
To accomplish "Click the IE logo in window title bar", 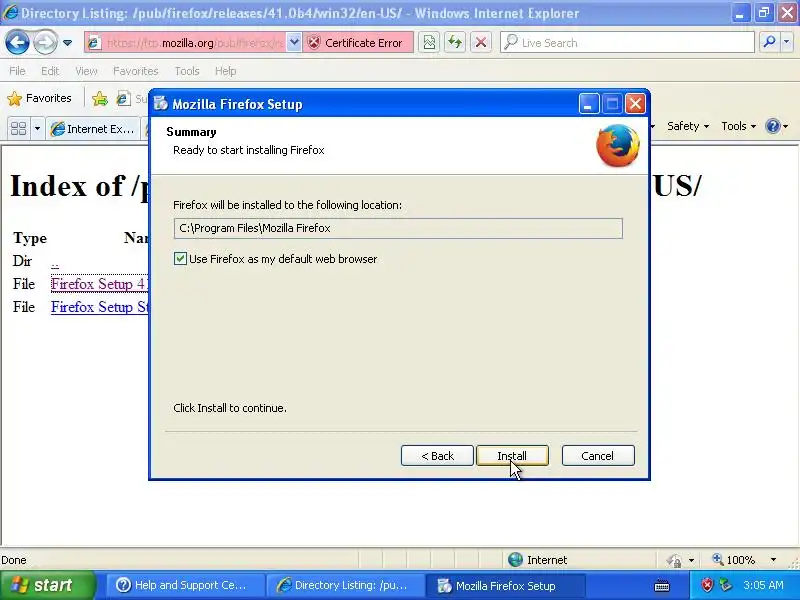I will point(10,12).
